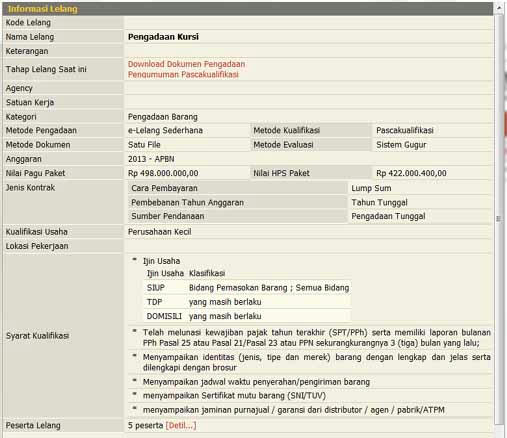The image size is (507, 438).
Task: Select the 'Pengadaan Tunggal' value
Action: pos(388,216)
